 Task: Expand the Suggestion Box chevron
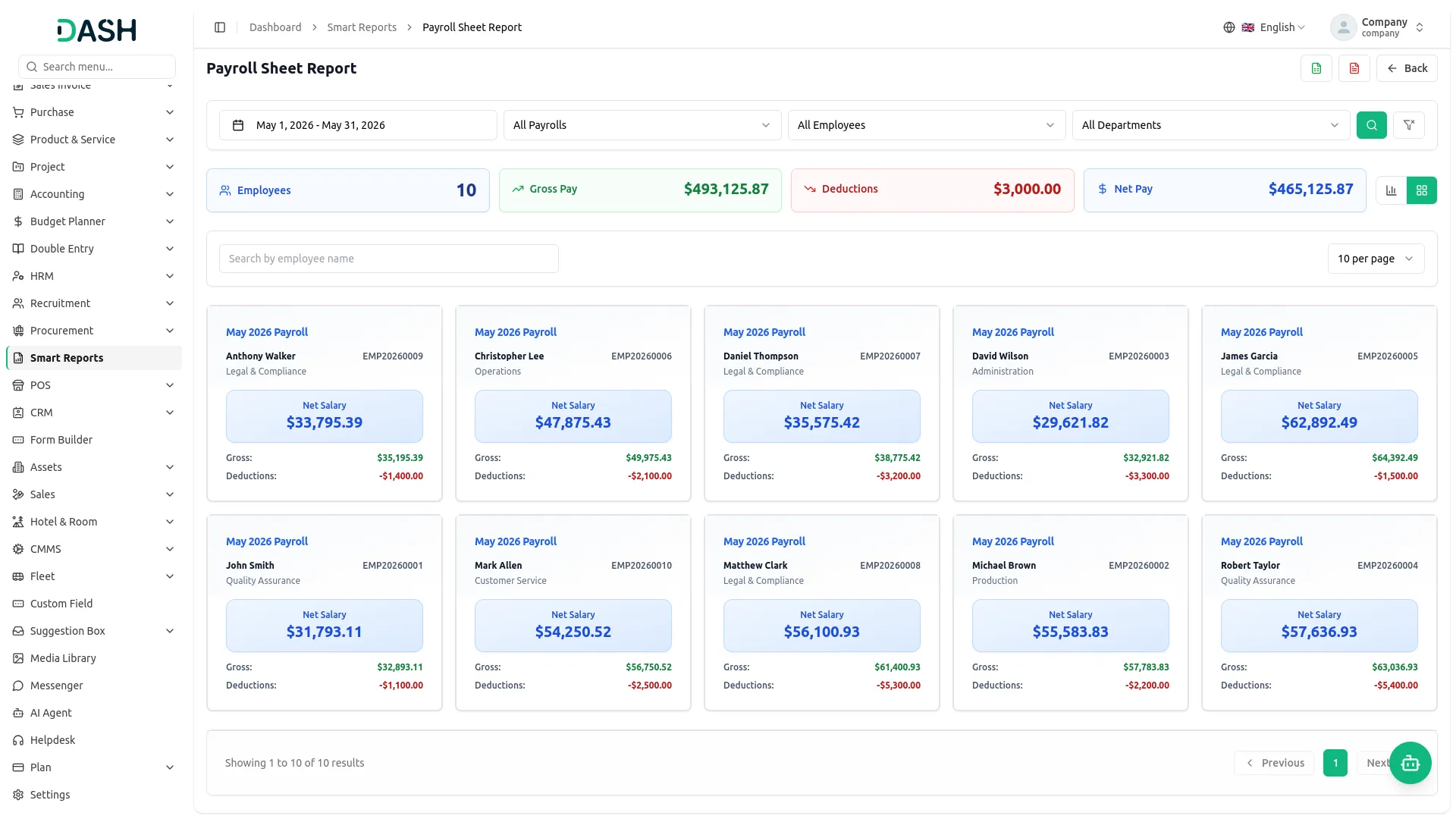point(170,631)
